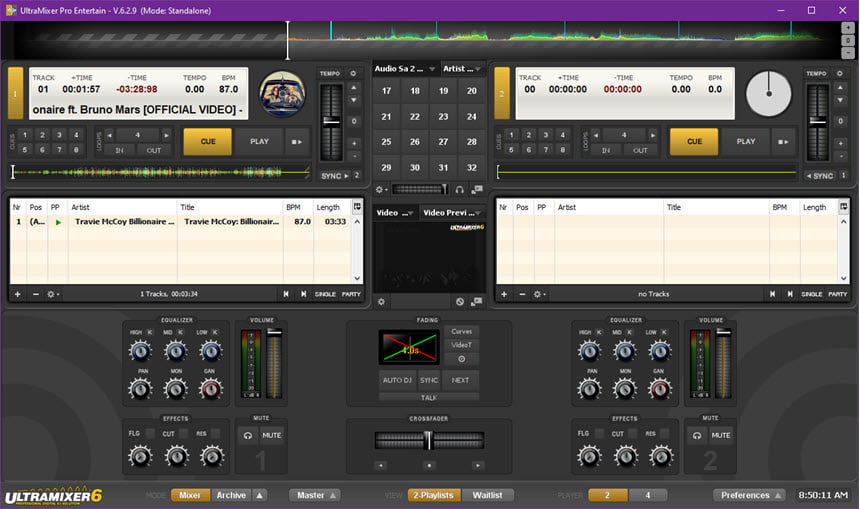
Task: Enable SINGLE mode on left playlist
Action: click(325, 294)
